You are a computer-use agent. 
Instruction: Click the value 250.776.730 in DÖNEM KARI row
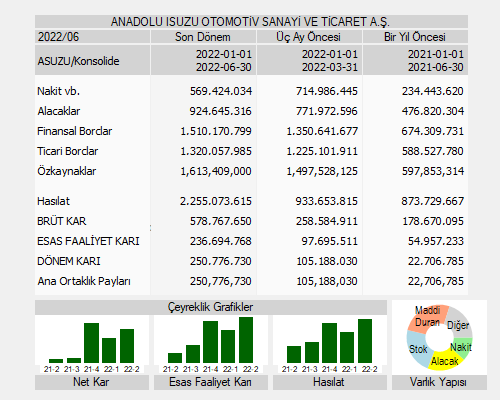coord(221,261)
